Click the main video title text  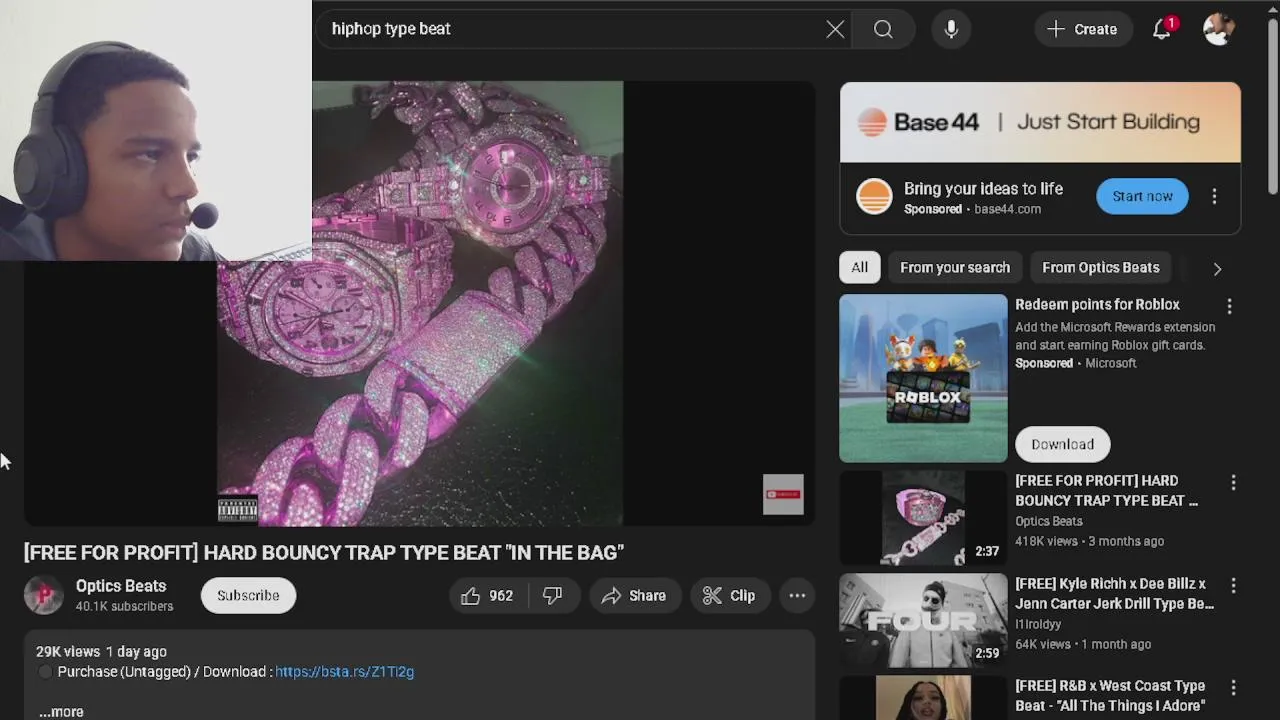point(324,552)
